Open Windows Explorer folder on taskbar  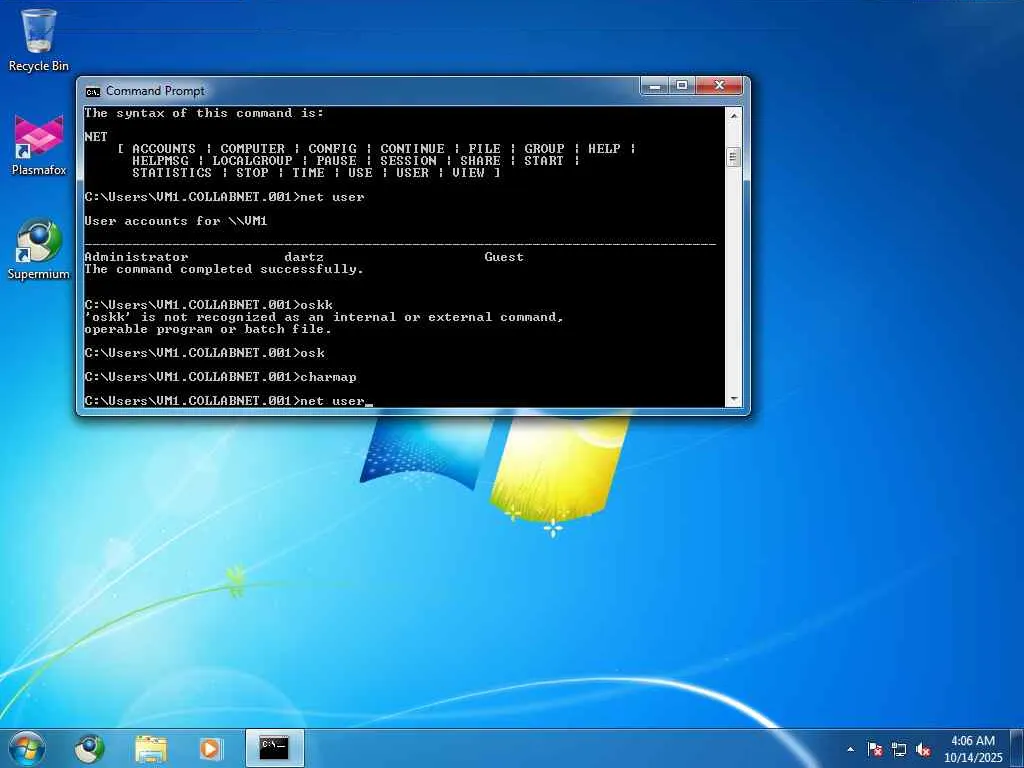click(x=151, y=748)
